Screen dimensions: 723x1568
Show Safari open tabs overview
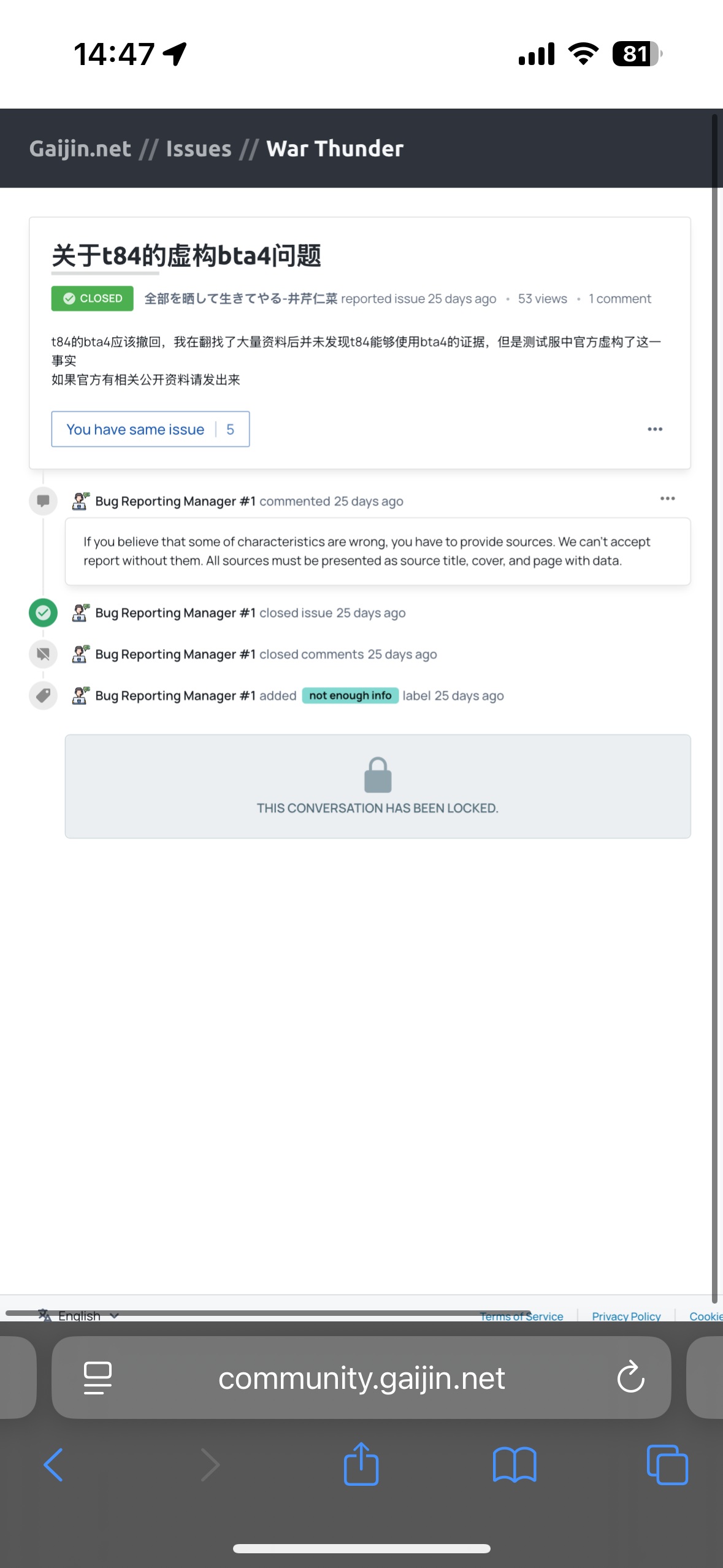click(x=667, y=1465)
